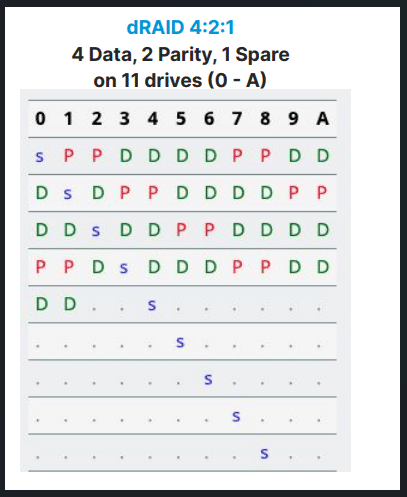
Task: Click third-row red P under drive 5
Action: coord(181,230)
